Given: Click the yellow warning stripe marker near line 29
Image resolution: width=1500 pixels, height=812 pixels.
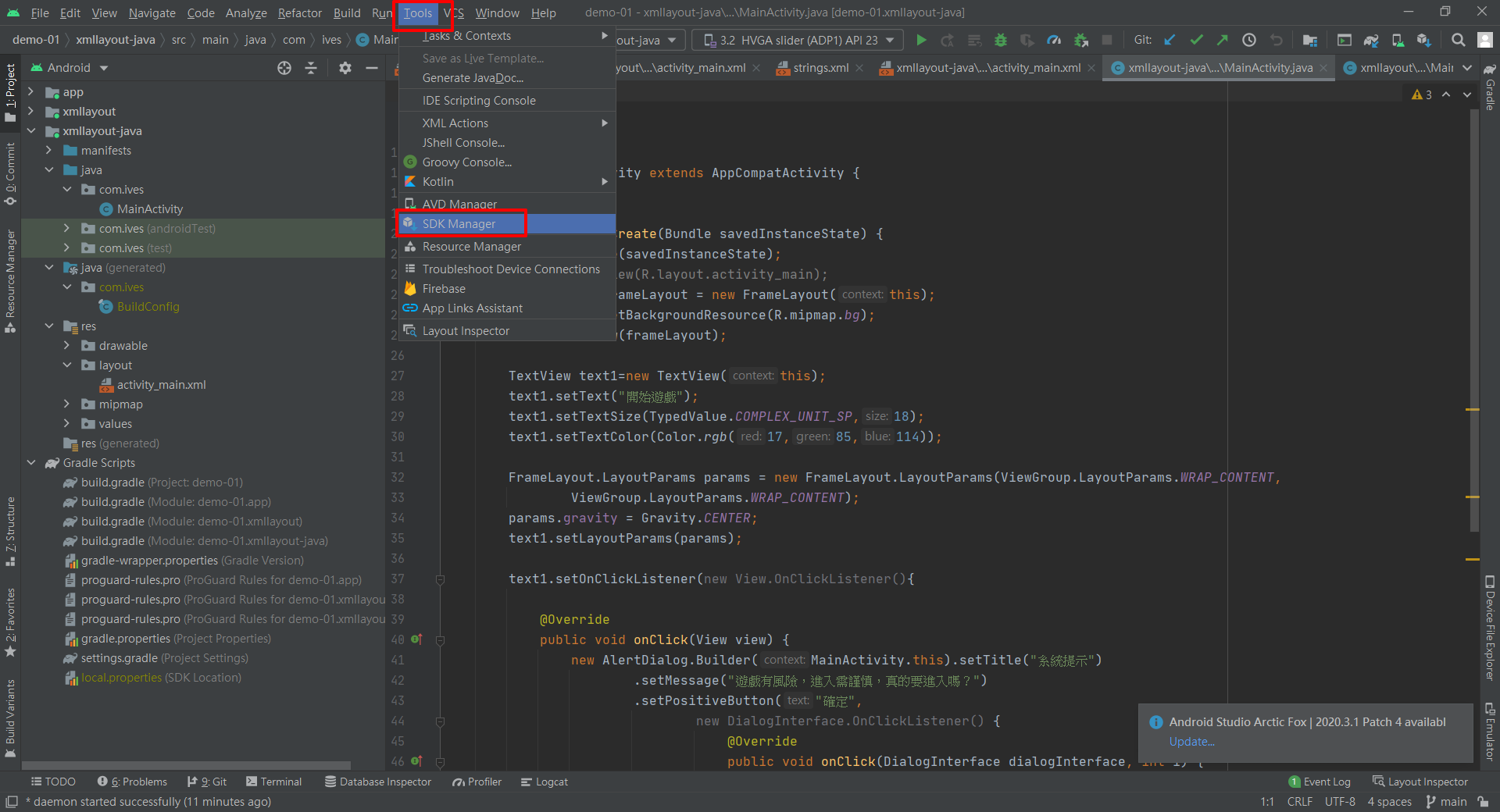Looking at the screenshot, I should [1473, 409].
